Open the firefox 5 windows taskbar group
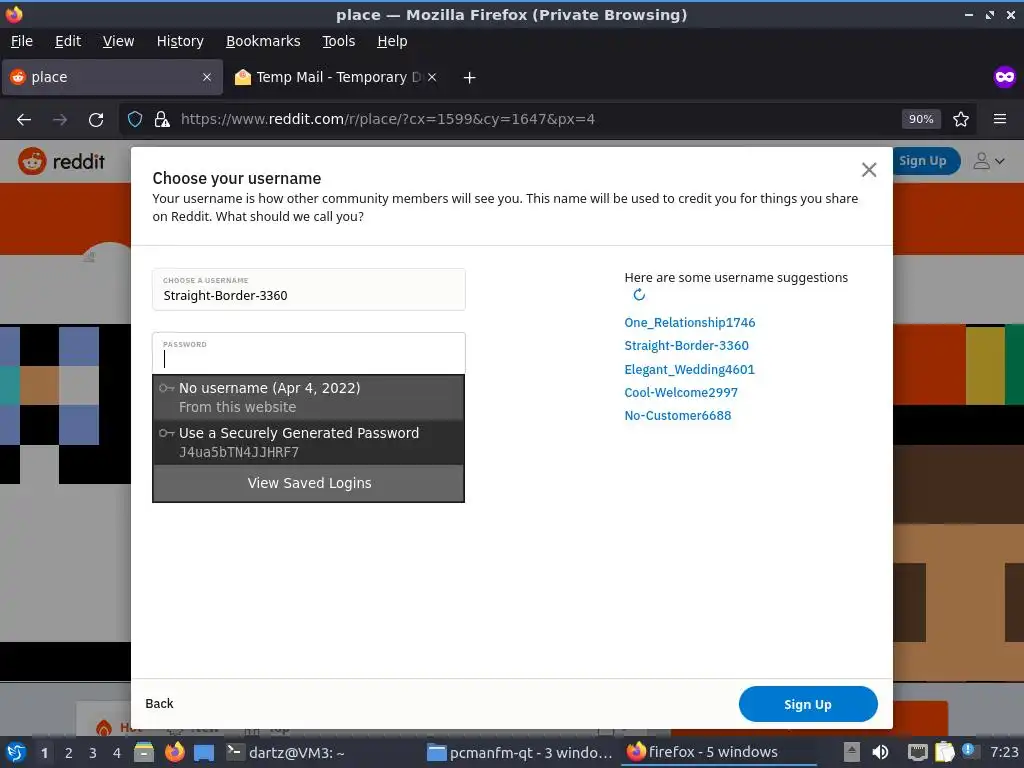 coord(718,752)
